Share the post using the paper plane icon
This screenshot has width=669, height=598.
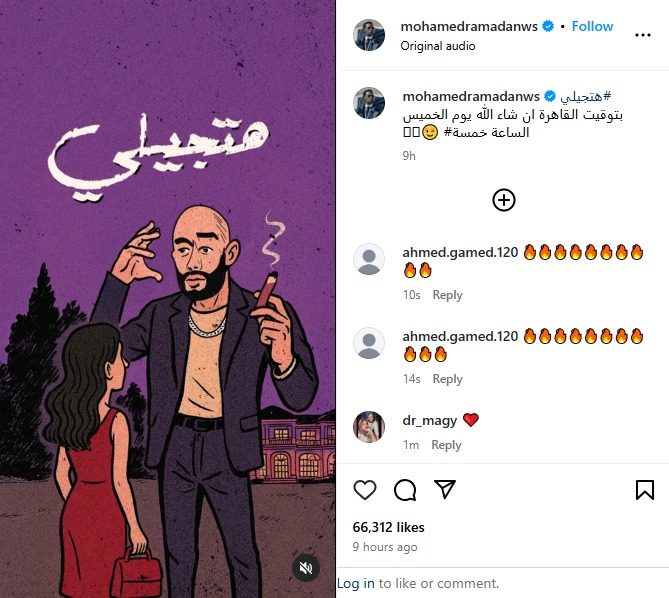(445, 489)
